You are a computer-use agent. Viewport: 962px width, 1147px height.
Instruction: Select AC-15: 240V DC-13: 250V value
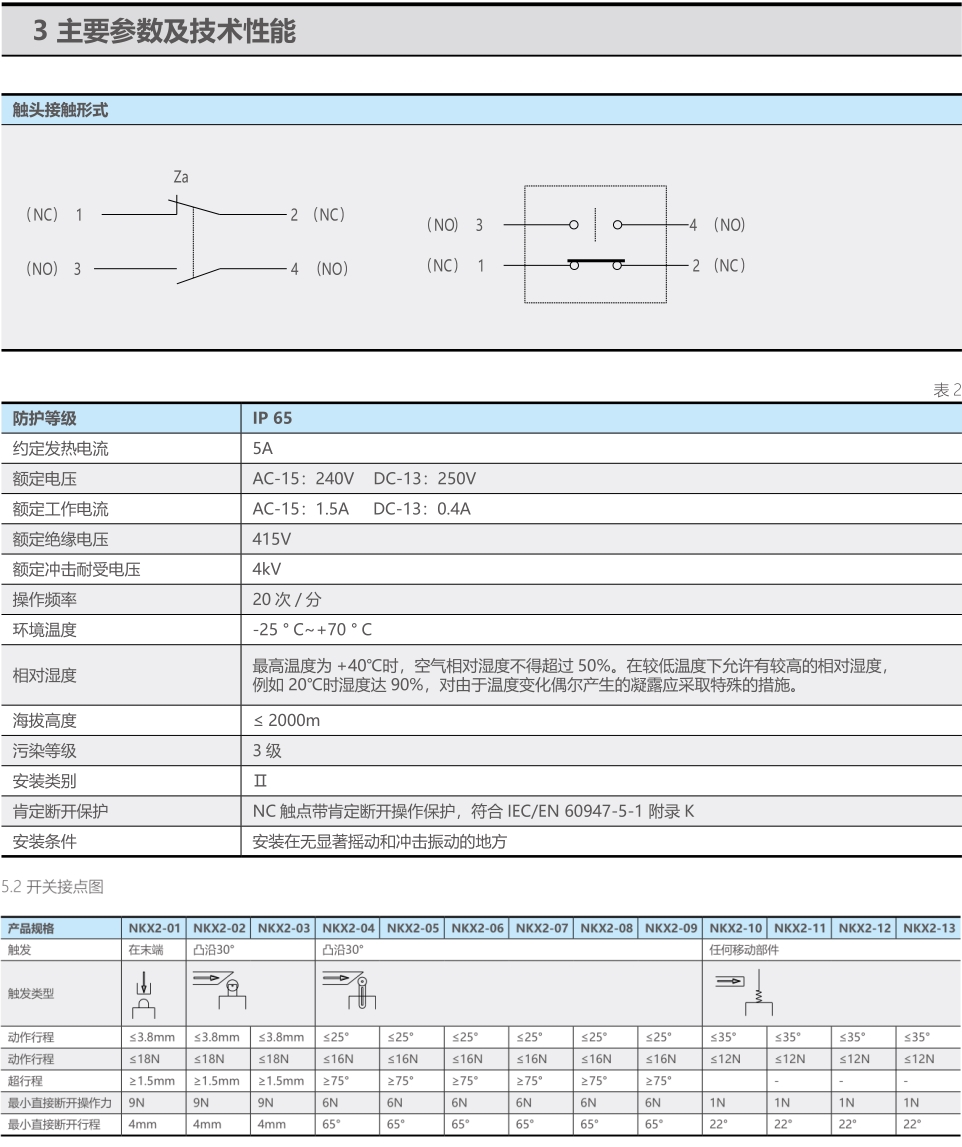click(364, 478)
